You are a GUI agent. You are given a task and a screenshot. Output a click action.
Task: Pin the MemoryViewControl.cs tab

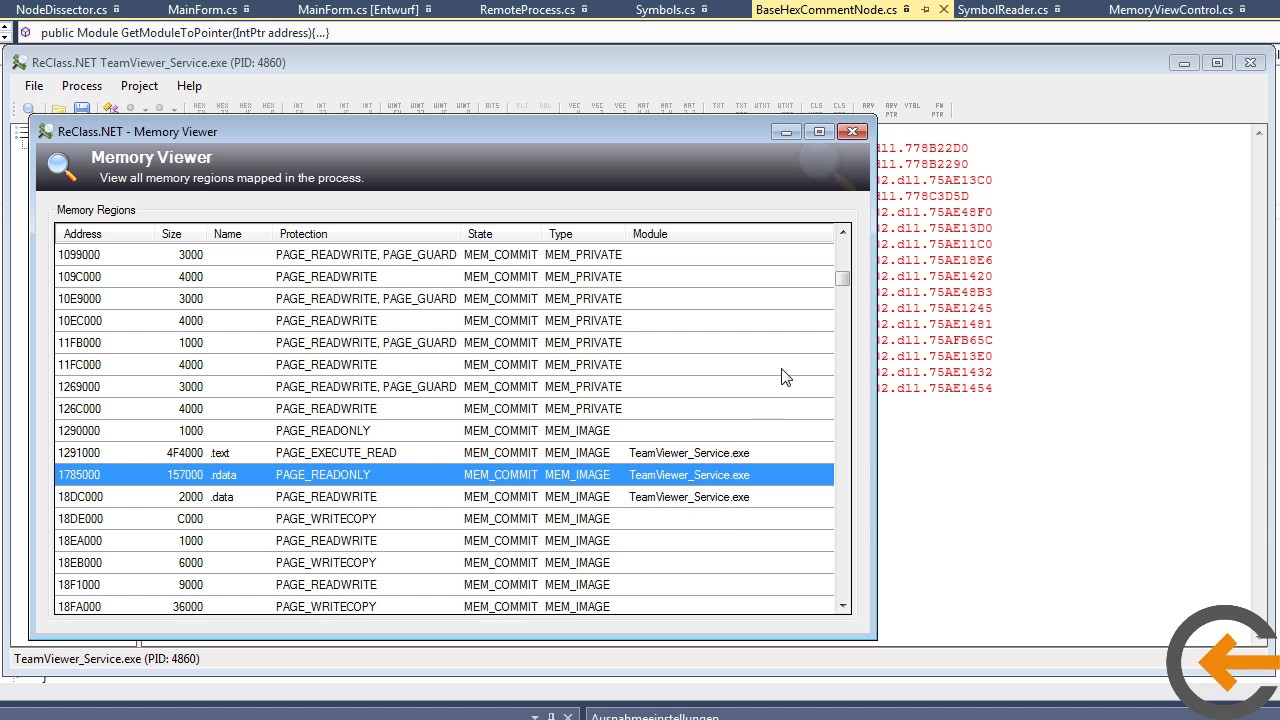[x=1243, y=10]
